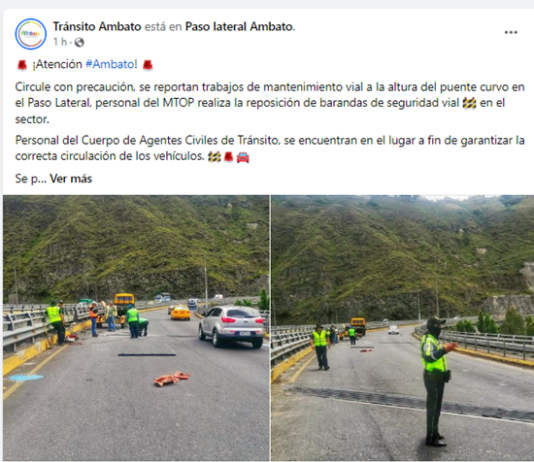Click the red car emoji after vehículos
The image size is (534, 462).
click(243, 157)
